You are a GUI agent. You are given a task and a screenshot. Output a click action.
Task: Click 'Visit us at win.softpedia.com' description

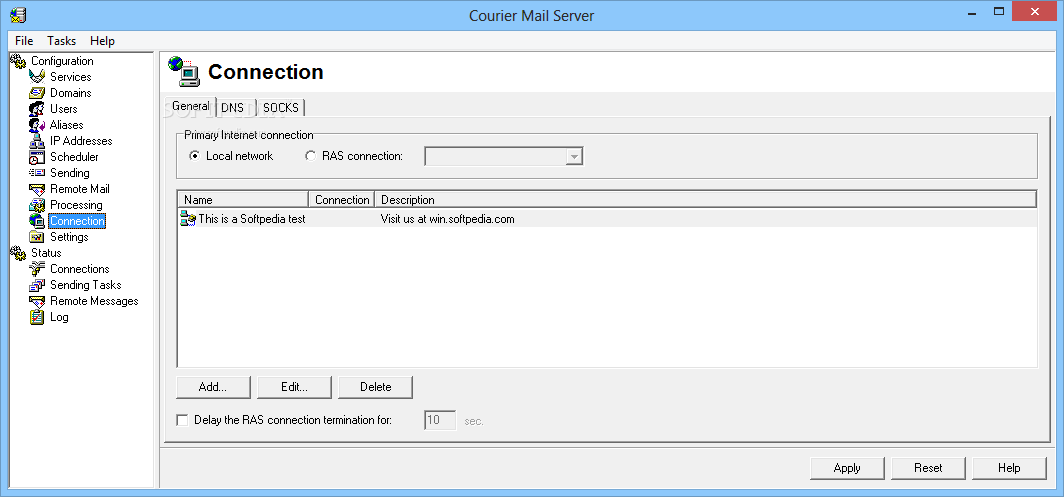(x=448, y=219)
